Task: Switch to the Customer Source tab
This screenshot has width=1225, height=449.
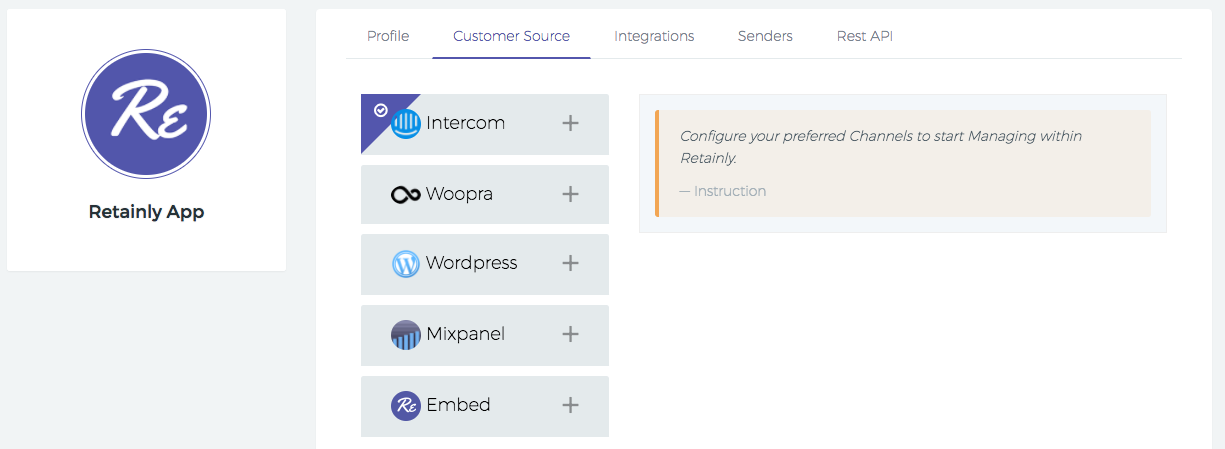Action: (511, 36)
